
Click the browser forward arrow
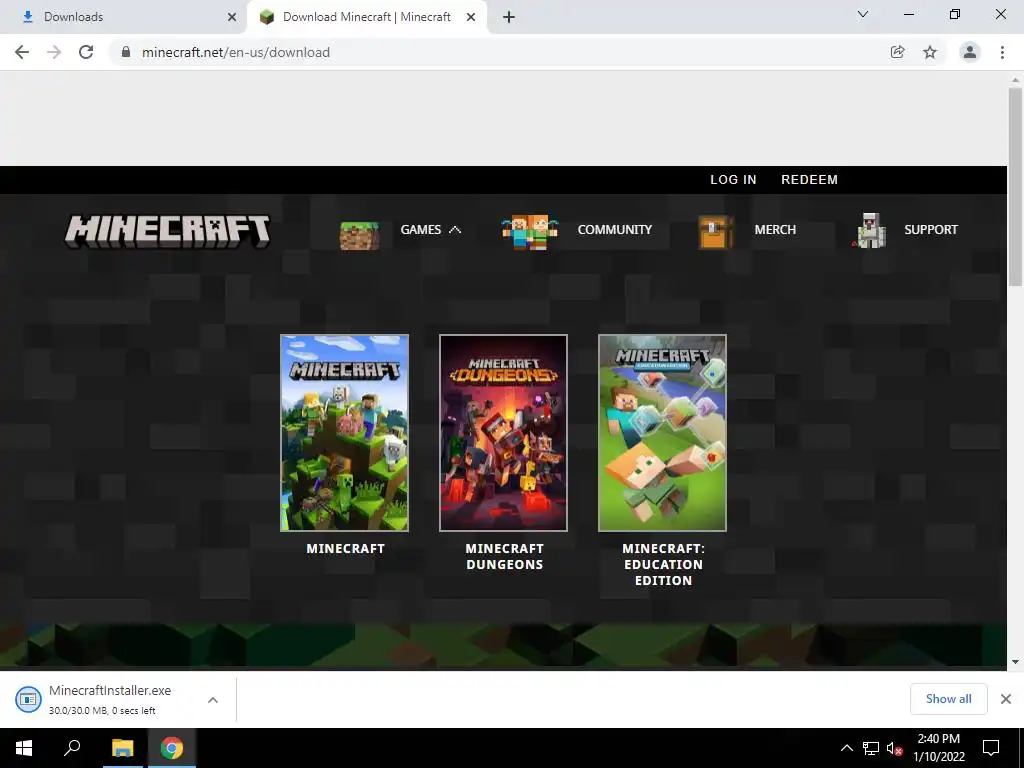[54, 52]
